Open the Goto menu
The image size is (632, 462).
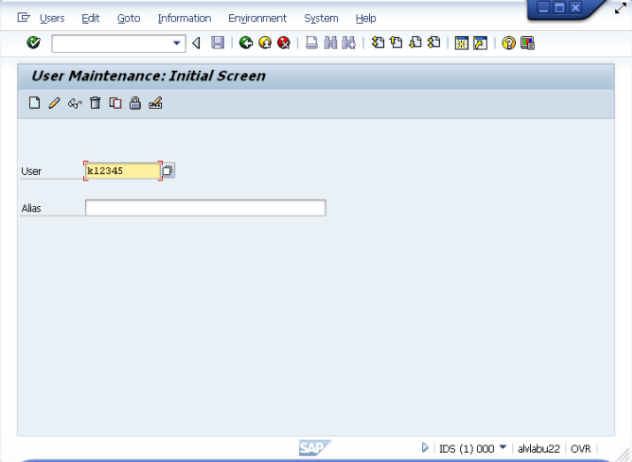pyautogui.click(x=129, y=18)
